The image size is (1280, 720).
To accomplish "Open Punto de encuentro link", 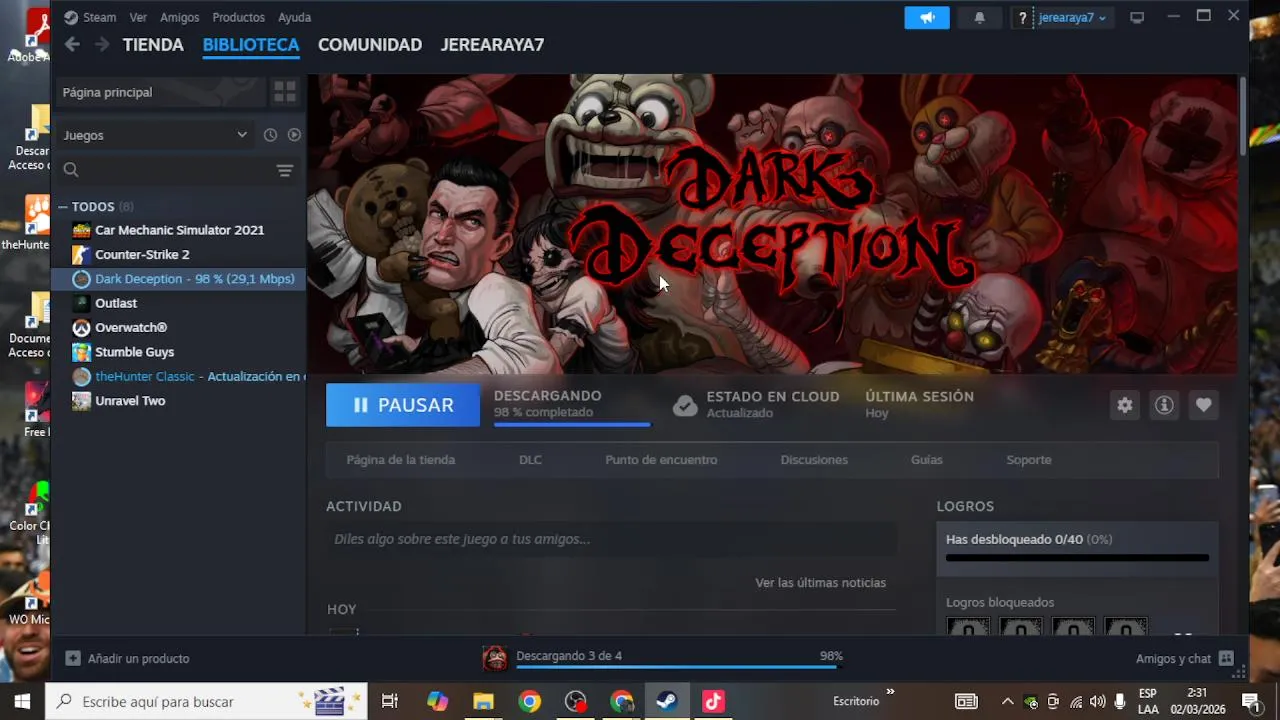I will (x=661, y=460).
